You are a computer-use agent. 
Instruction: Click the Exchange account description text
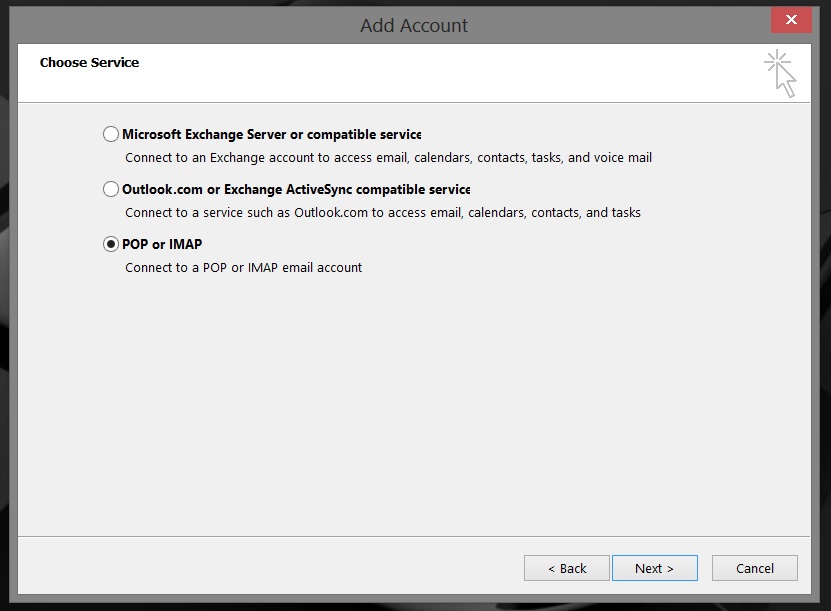click(x=386, y=157)
